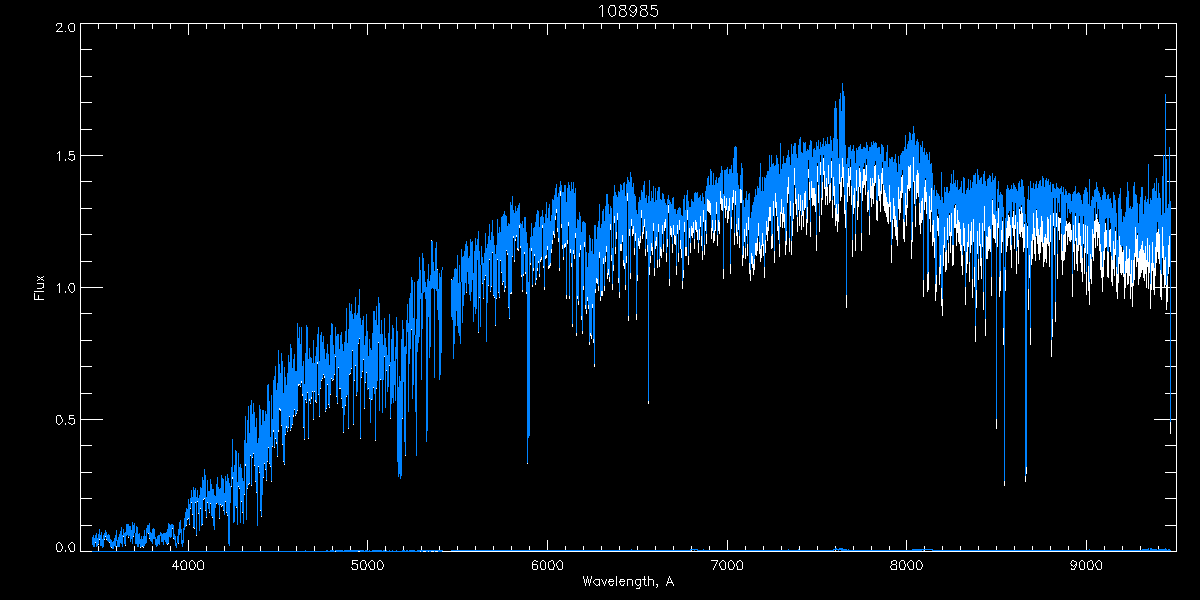Image resolution: width=1200 pixels, height=600 pixels.
Task: Click the 6000 x-axis tick label
Action: tap(547, 566)
